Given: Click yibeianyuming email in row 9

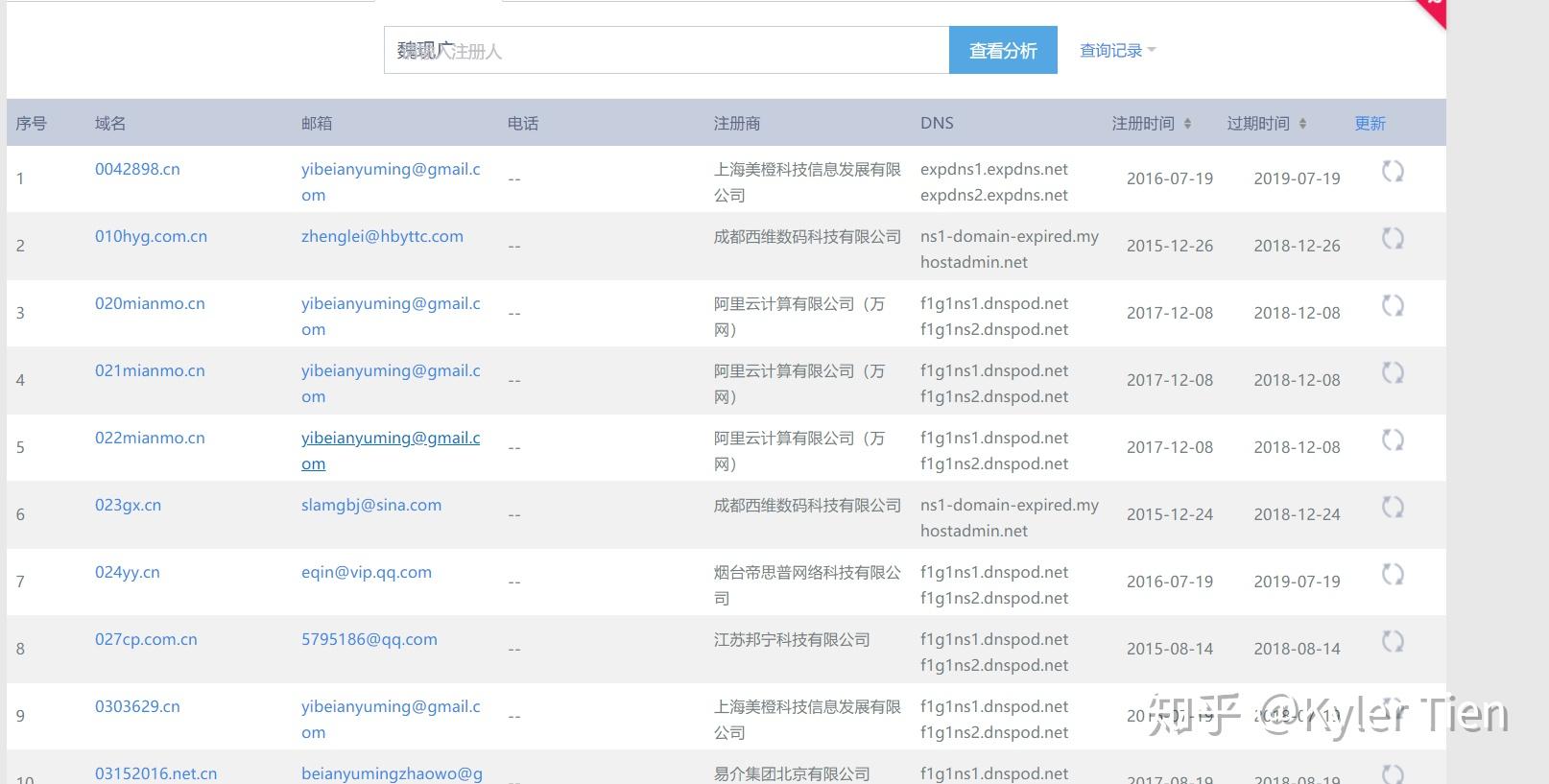Looking at the screenshot, I should (391, 719).
